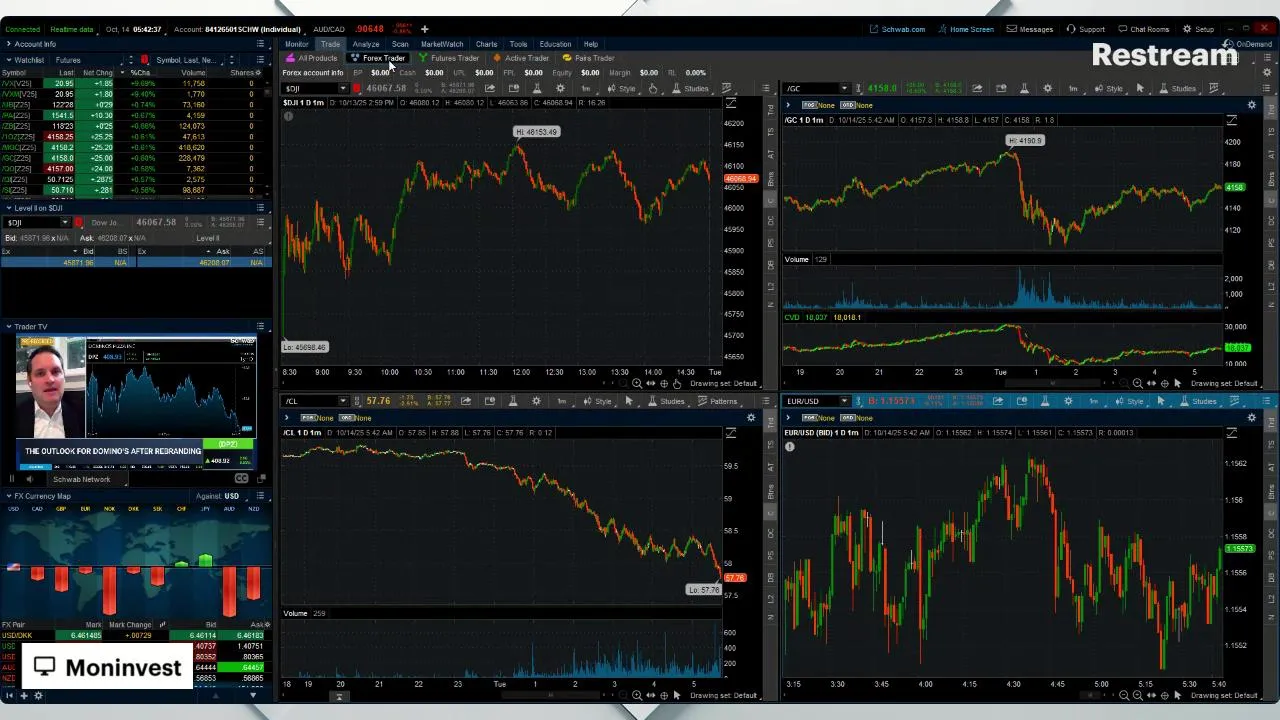Open settings gear on the /CL chart toolbar
The image size is (1280, 720).
pos(536,401)
